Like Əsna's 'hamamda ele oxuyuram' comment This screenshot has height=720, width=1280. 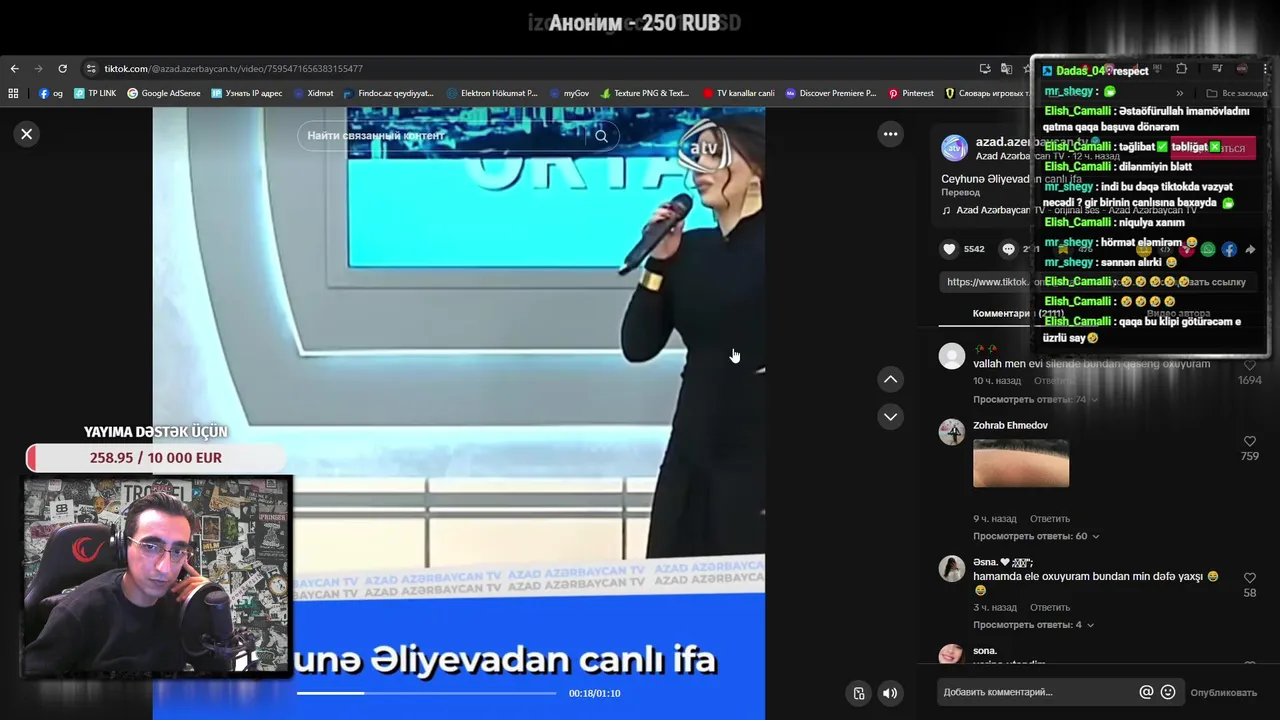pos(1249,578)
